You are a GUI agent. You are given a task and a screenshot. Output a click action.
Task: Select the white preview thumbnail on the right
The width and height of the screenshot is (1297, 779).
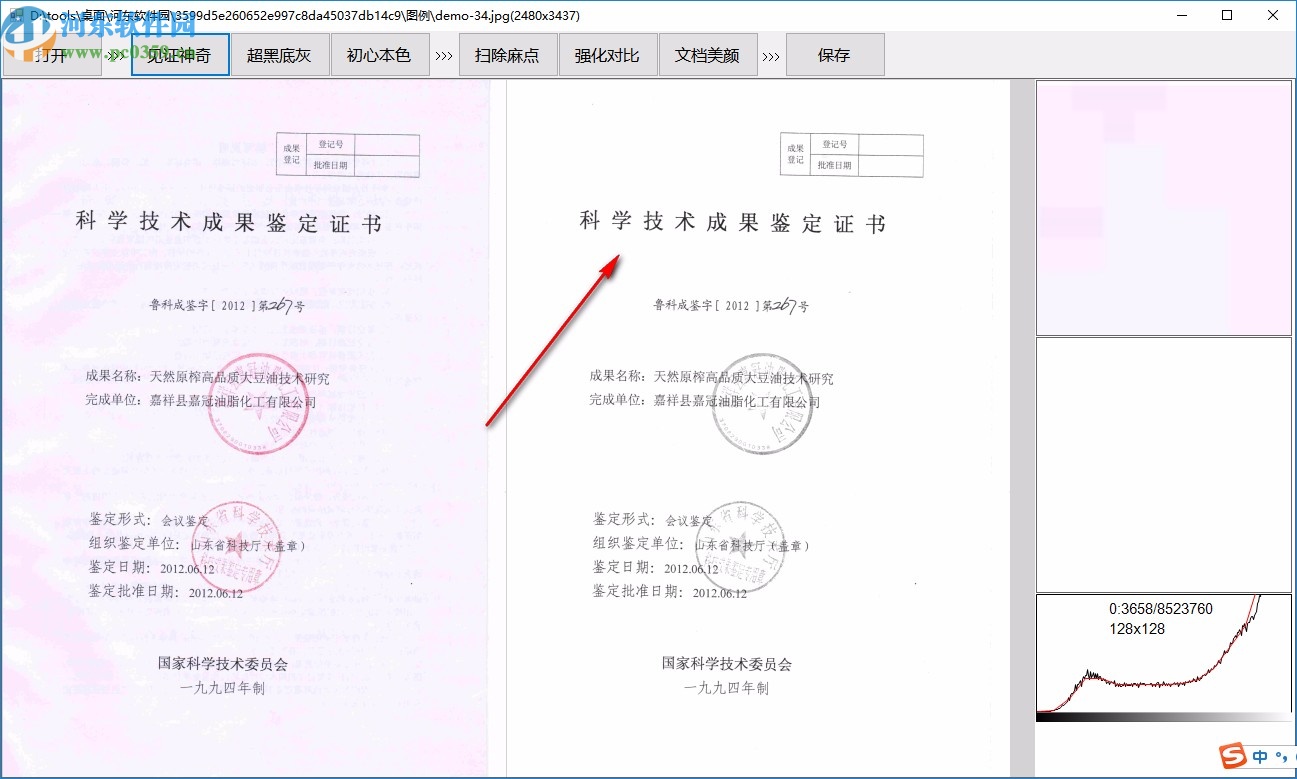tap(1163, 462)
